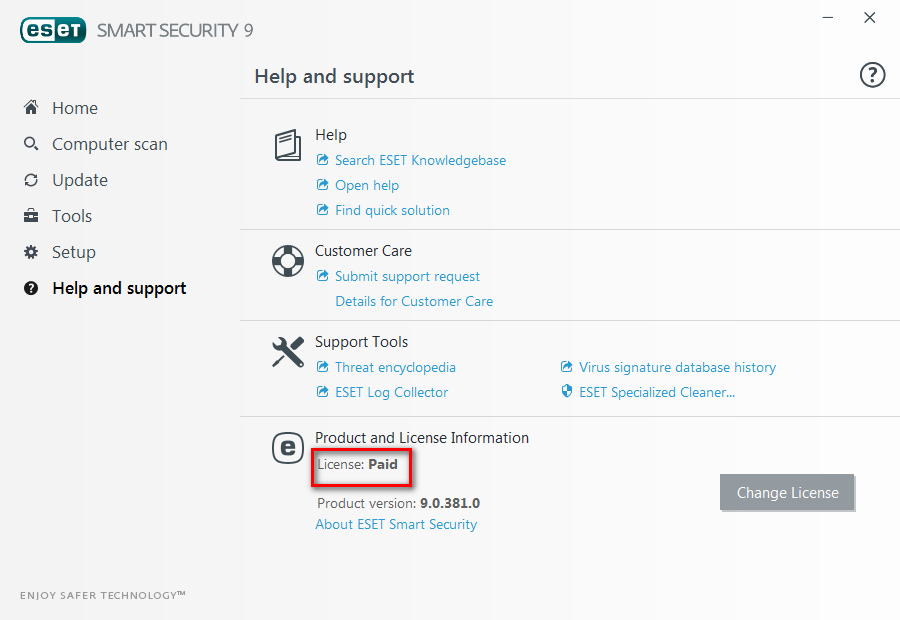Open the Threat encyclopedia link
900x620 pixels.
tap(395, 367)
